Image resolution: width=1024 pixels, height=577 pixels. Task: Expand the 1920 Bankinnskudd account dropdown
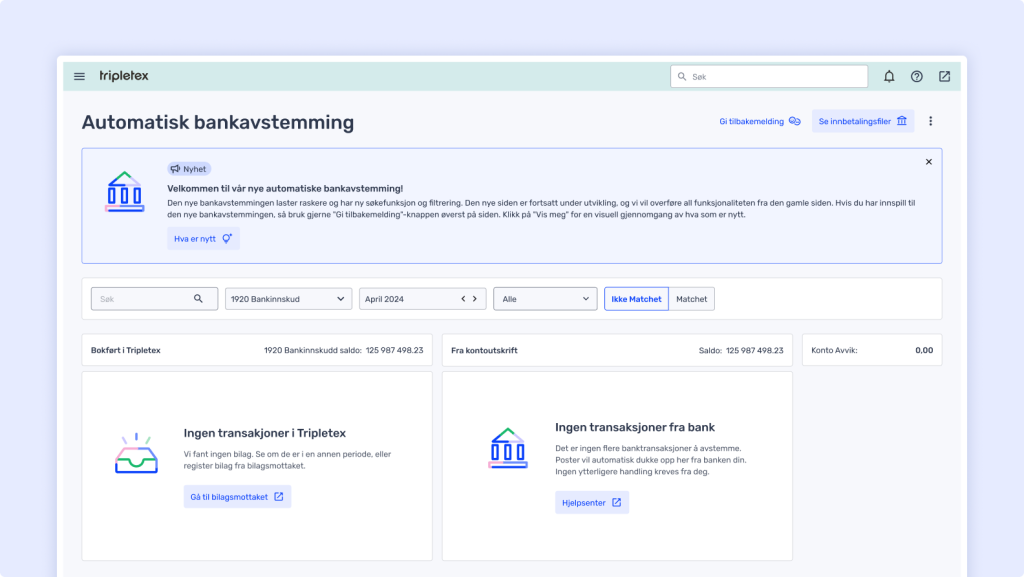(289, 299)
